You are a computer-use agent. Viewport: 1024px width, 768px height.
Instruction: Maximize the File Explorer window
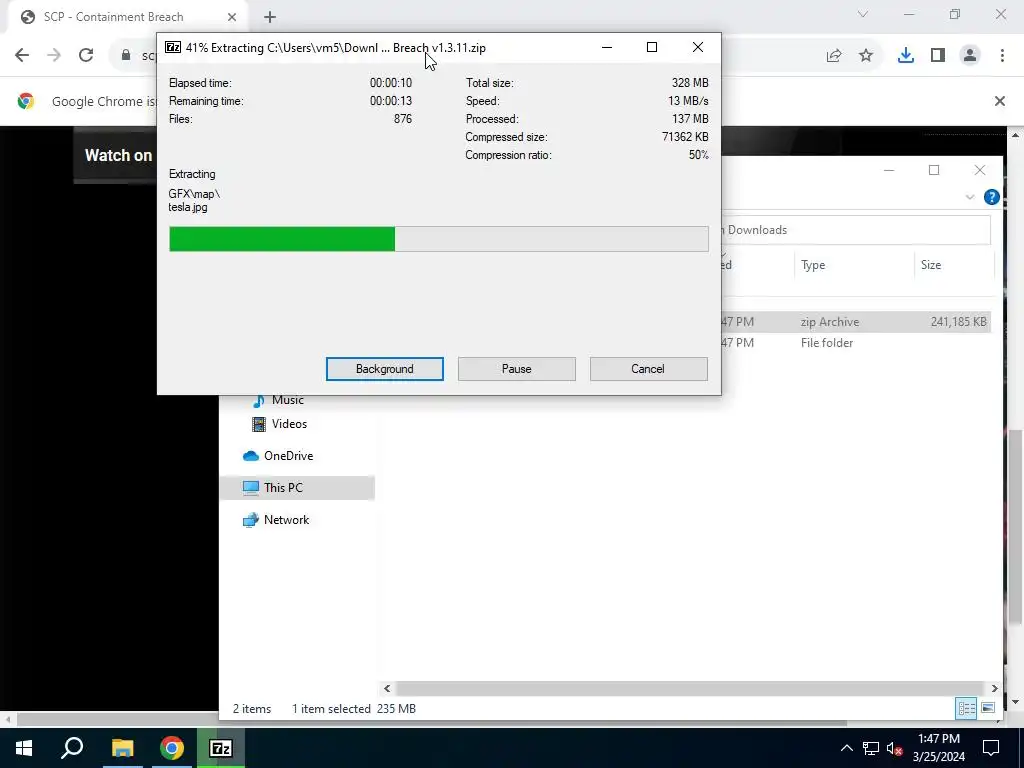coord(934,170)
